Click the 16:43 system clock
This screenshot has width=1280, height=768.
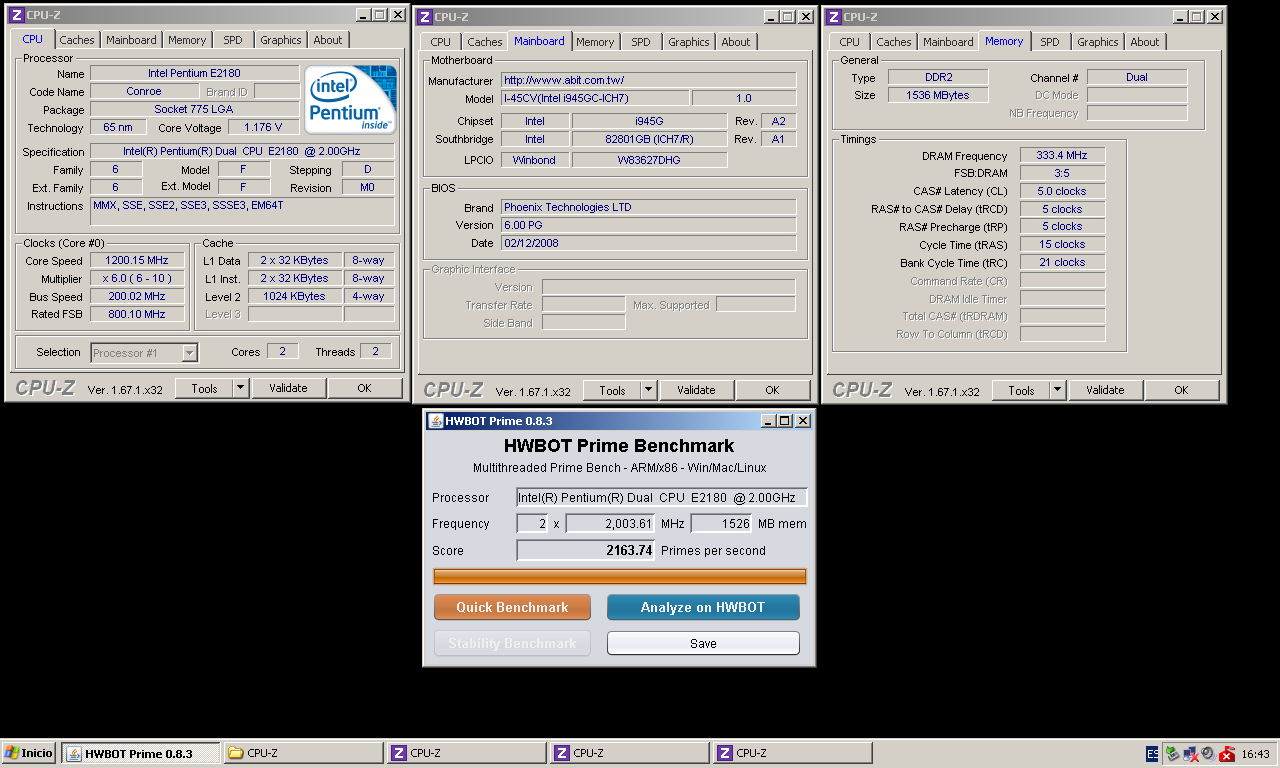tap(1255, 754)
